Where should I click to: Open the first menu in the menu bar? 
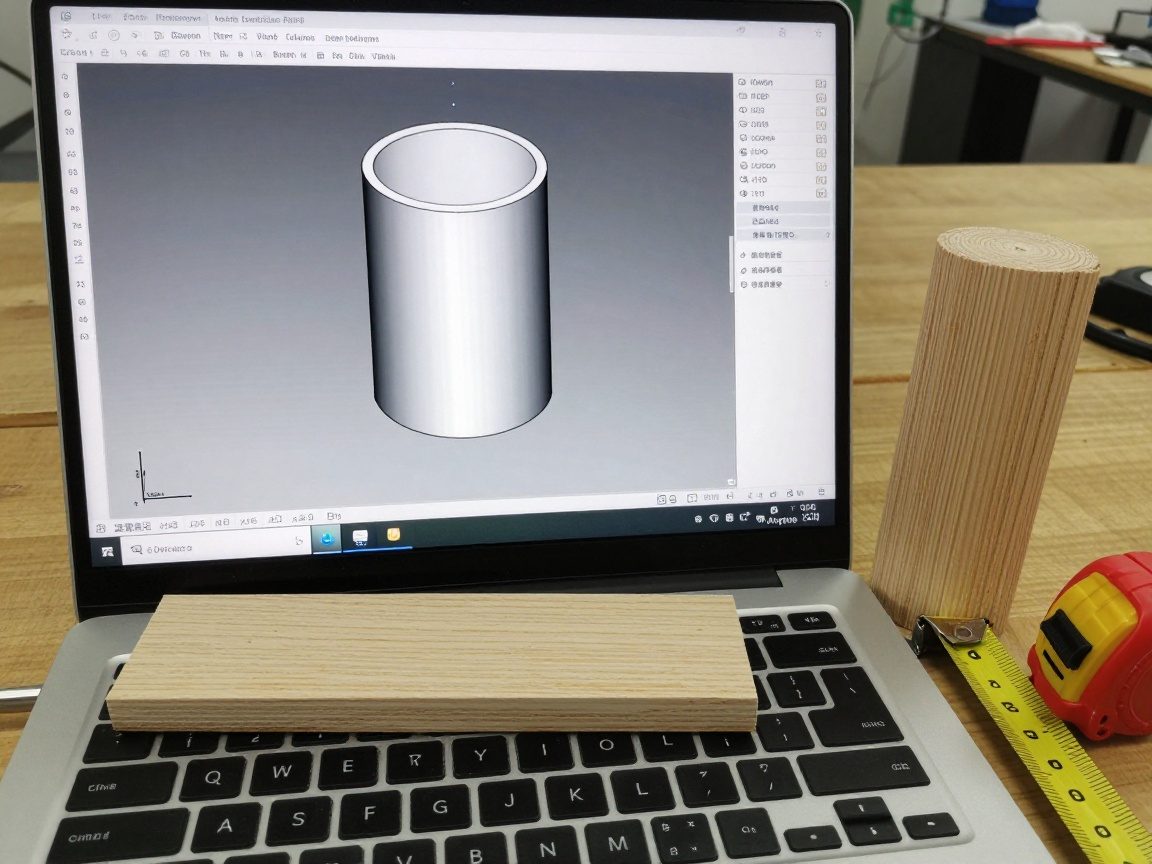[101, 18]
